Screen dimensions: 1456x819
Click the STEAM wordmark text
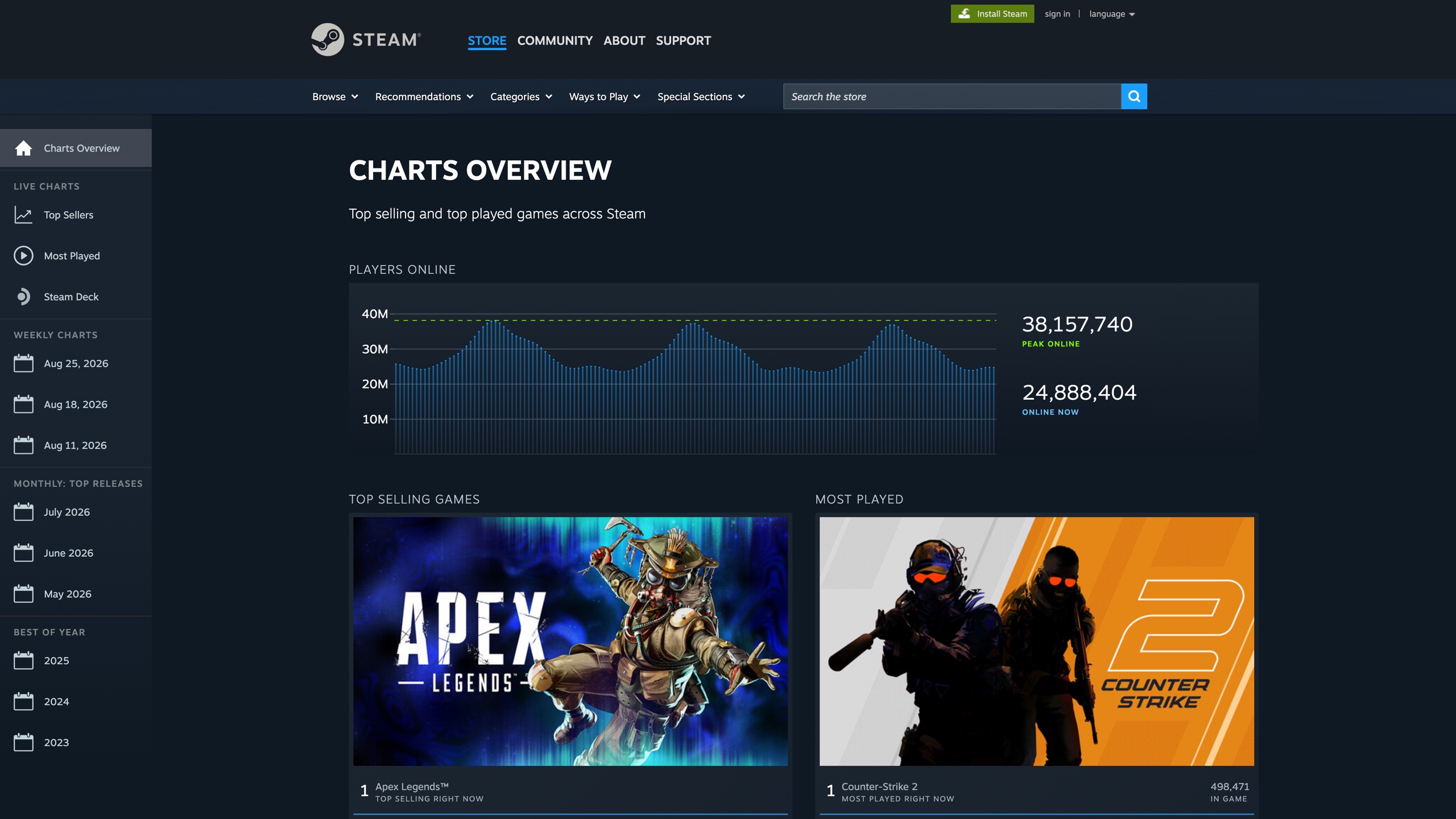pos(386,40)
